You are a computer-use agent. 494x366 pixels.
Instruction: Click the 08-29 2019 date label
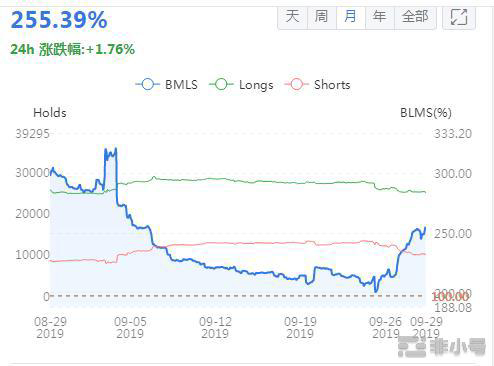[x=50, y=328]
